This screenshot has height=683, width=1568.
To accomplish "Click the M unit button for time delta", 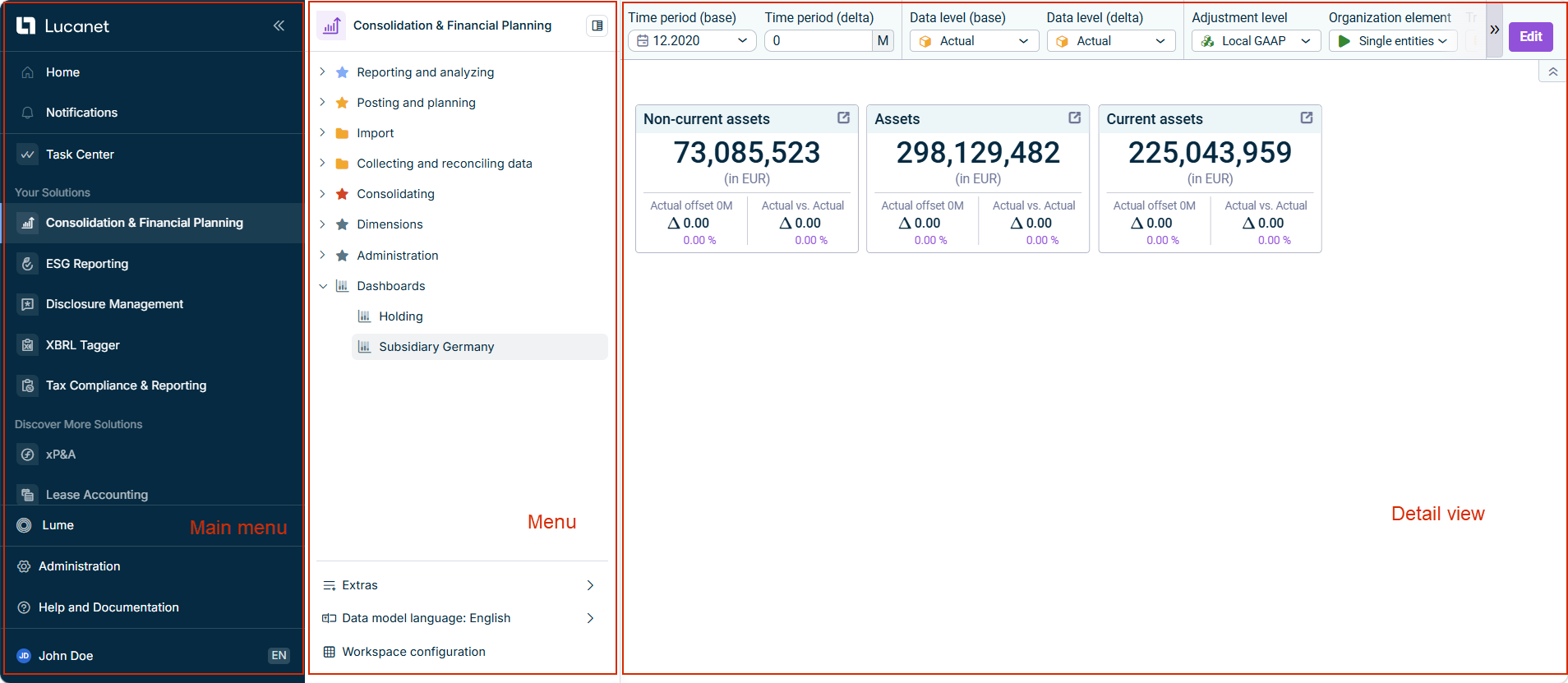I will click(x=883, y=40).
